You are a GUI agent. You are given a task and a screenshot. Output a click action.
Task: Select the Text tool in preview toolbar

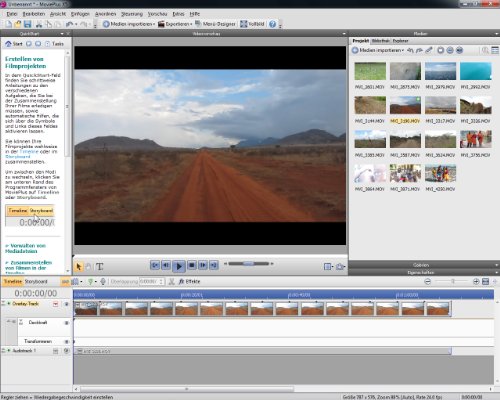[x=99, y=267]
